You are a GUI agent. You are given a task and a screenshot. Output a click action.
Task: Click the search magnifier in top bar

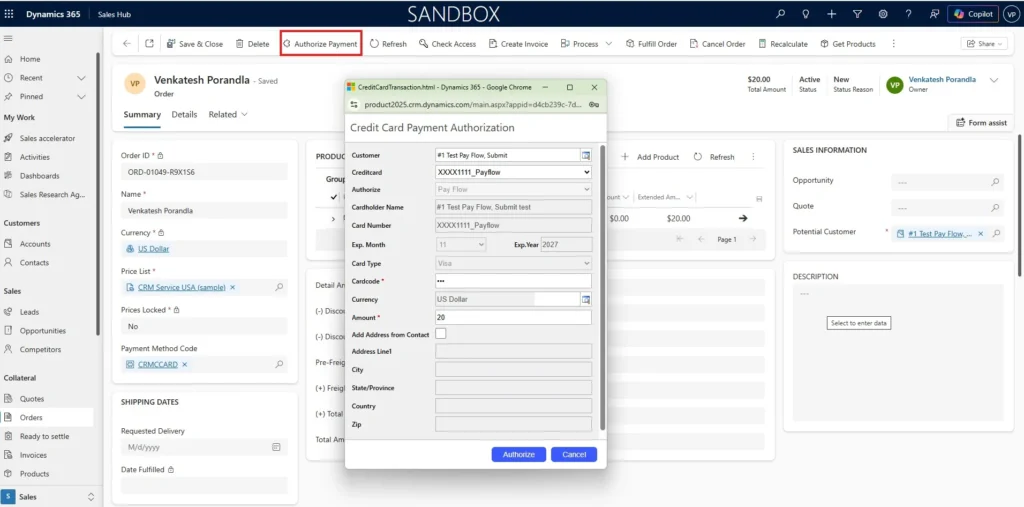[x=780, y=14]
